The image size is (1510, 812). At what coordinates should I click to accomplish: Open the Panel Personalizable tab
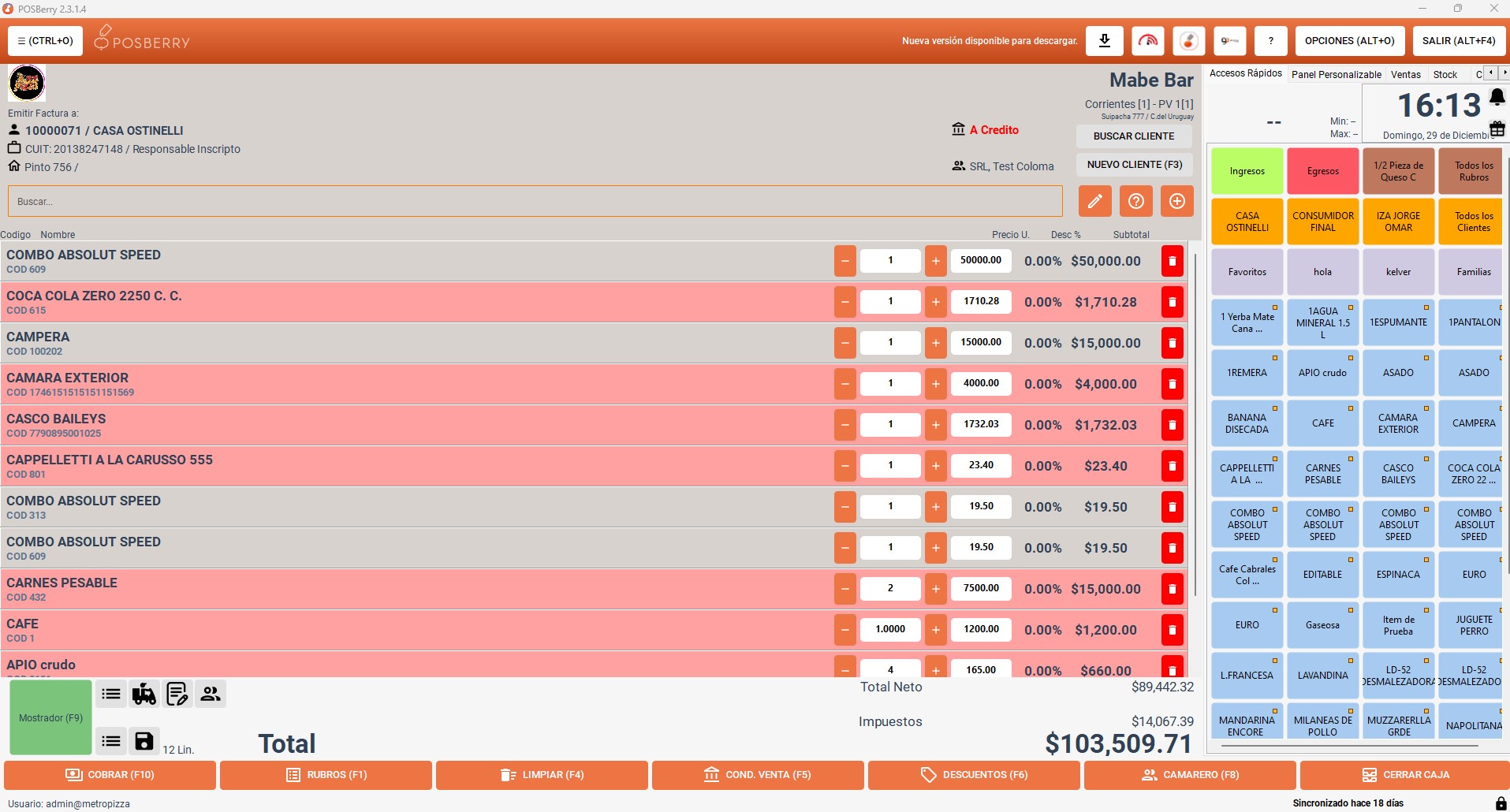pos(1336,74)
